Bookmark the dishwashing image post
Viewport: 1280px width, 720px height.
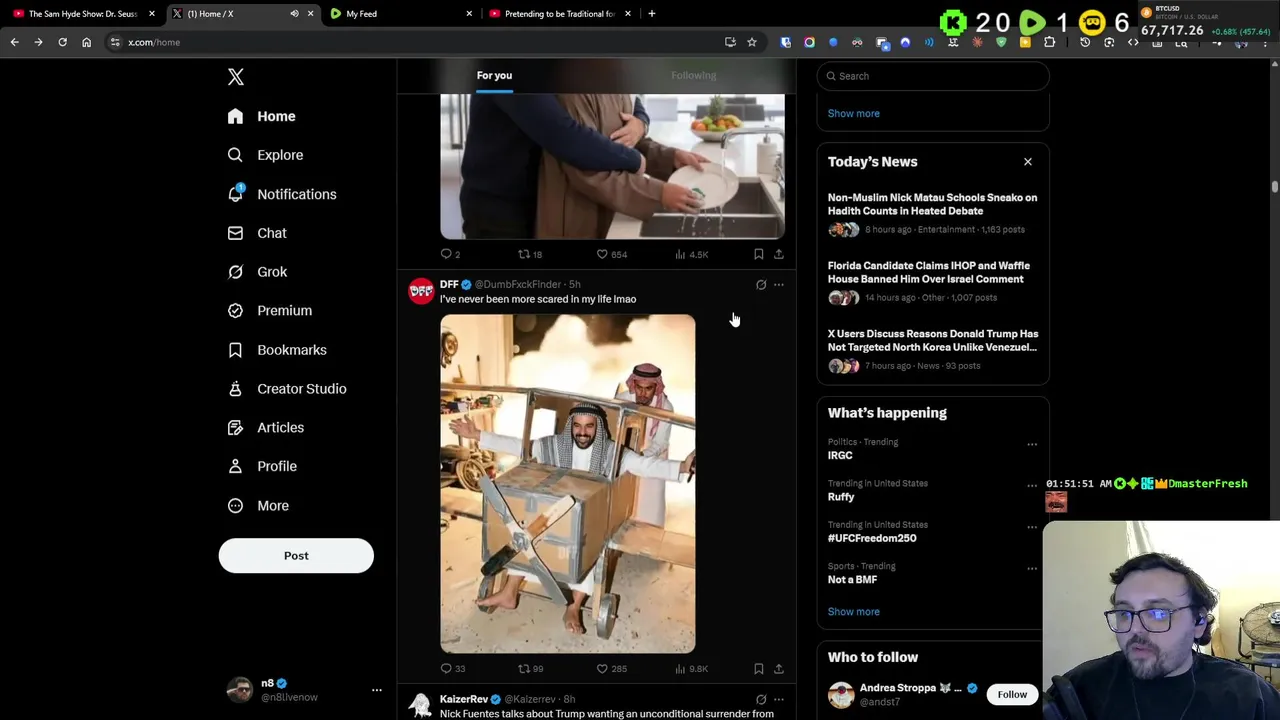pos(758,254)
